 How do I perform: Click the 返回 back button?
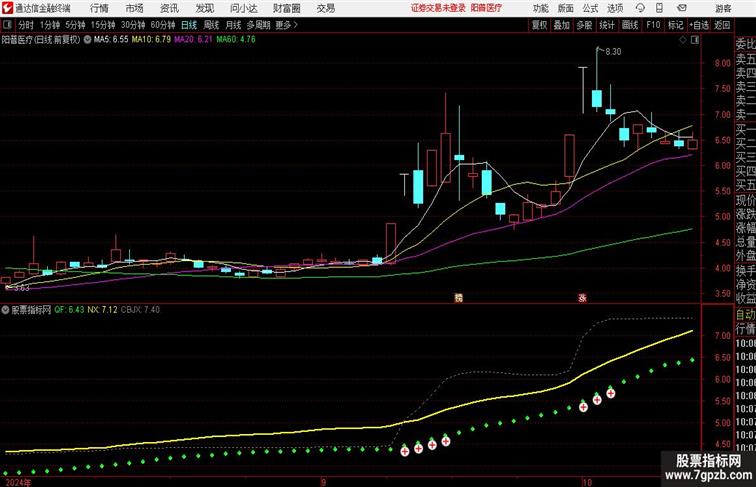[722, 25]
